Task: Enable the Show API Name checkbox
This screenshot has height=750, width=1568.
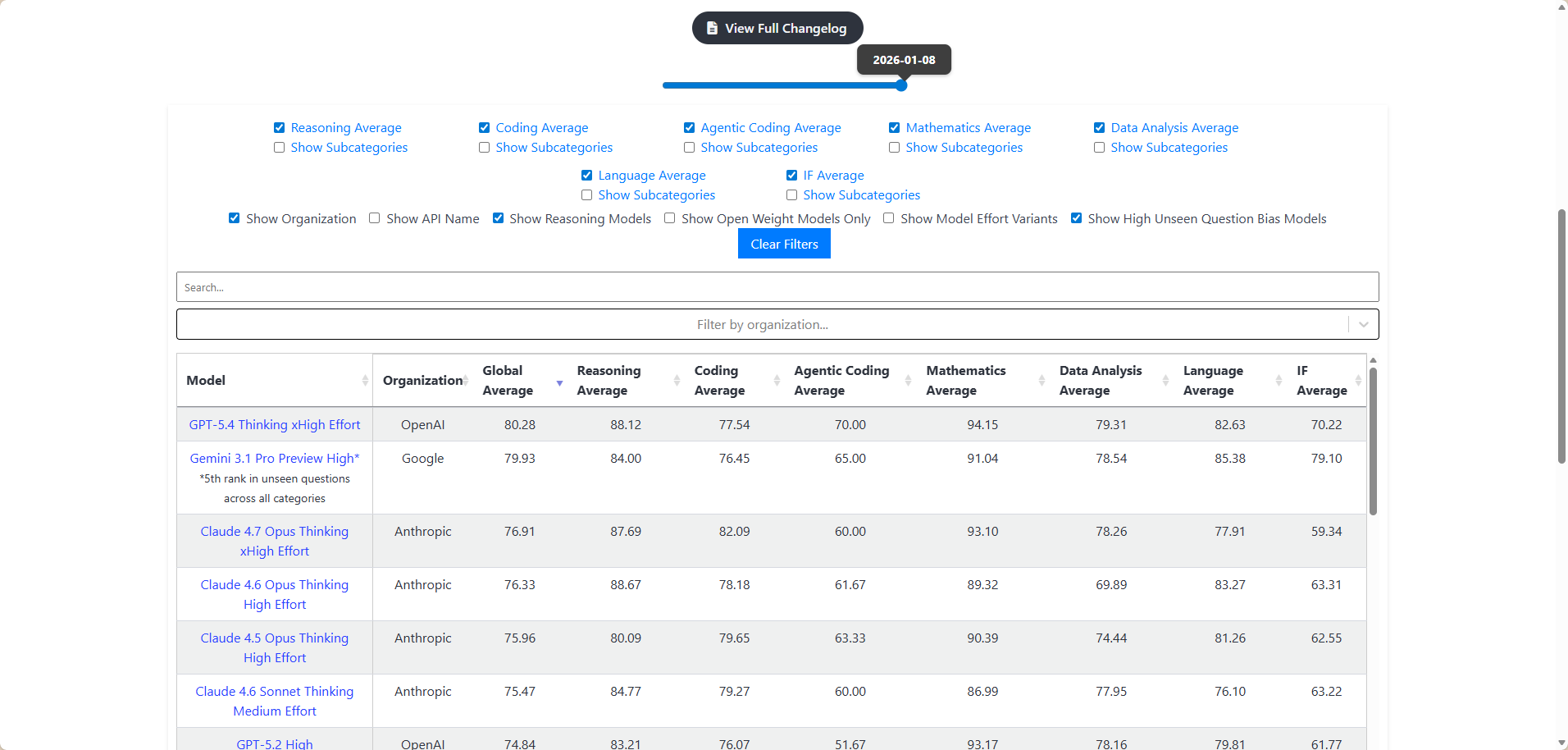Action: pos(374,218)
